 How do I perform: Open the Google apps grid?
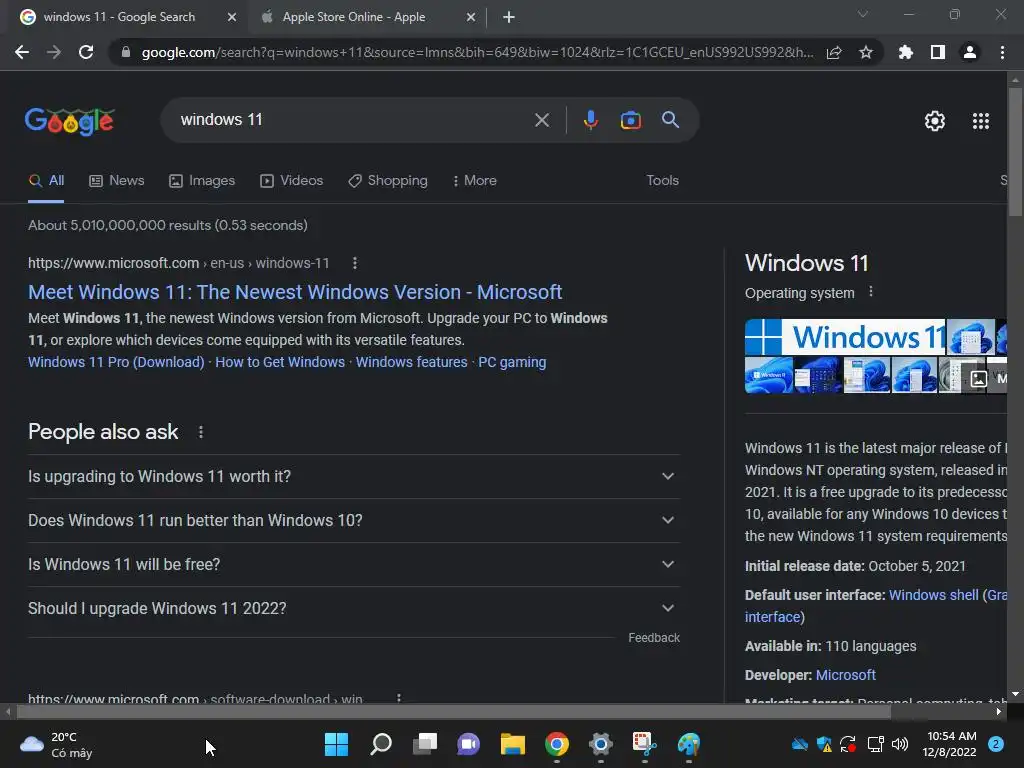(x=981, y=121)
